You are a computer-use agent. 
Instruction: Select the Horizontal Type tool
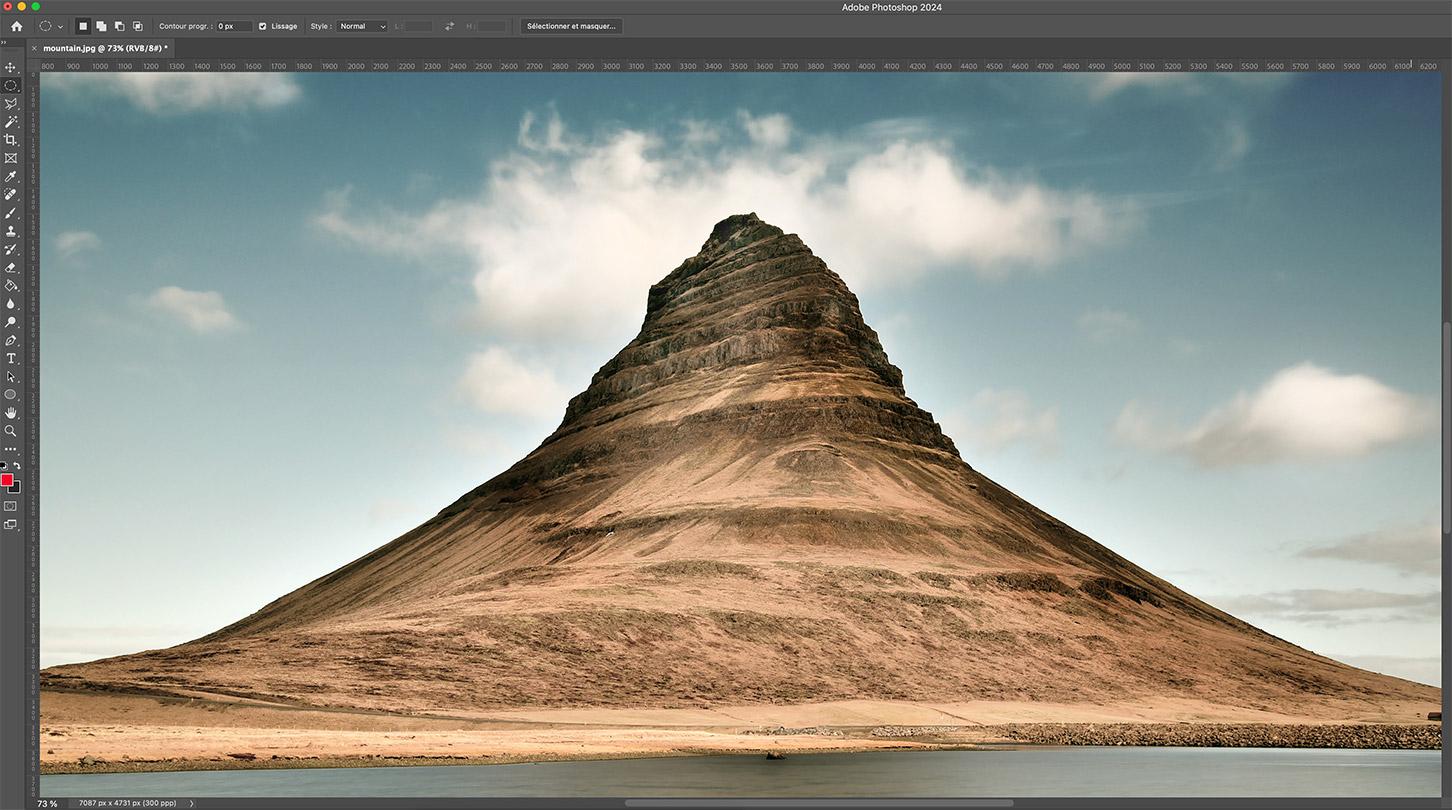pyautogui.click(x=11, y=358)
